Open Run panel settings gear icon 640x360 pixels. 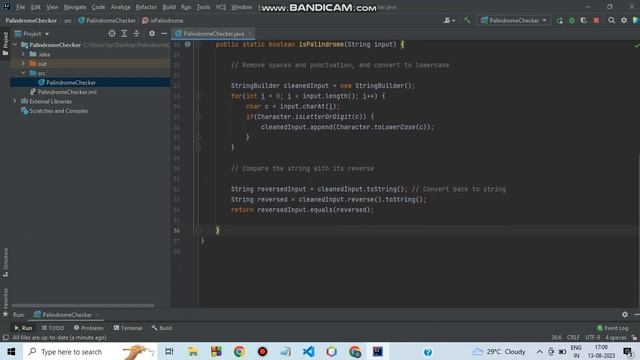625,314
